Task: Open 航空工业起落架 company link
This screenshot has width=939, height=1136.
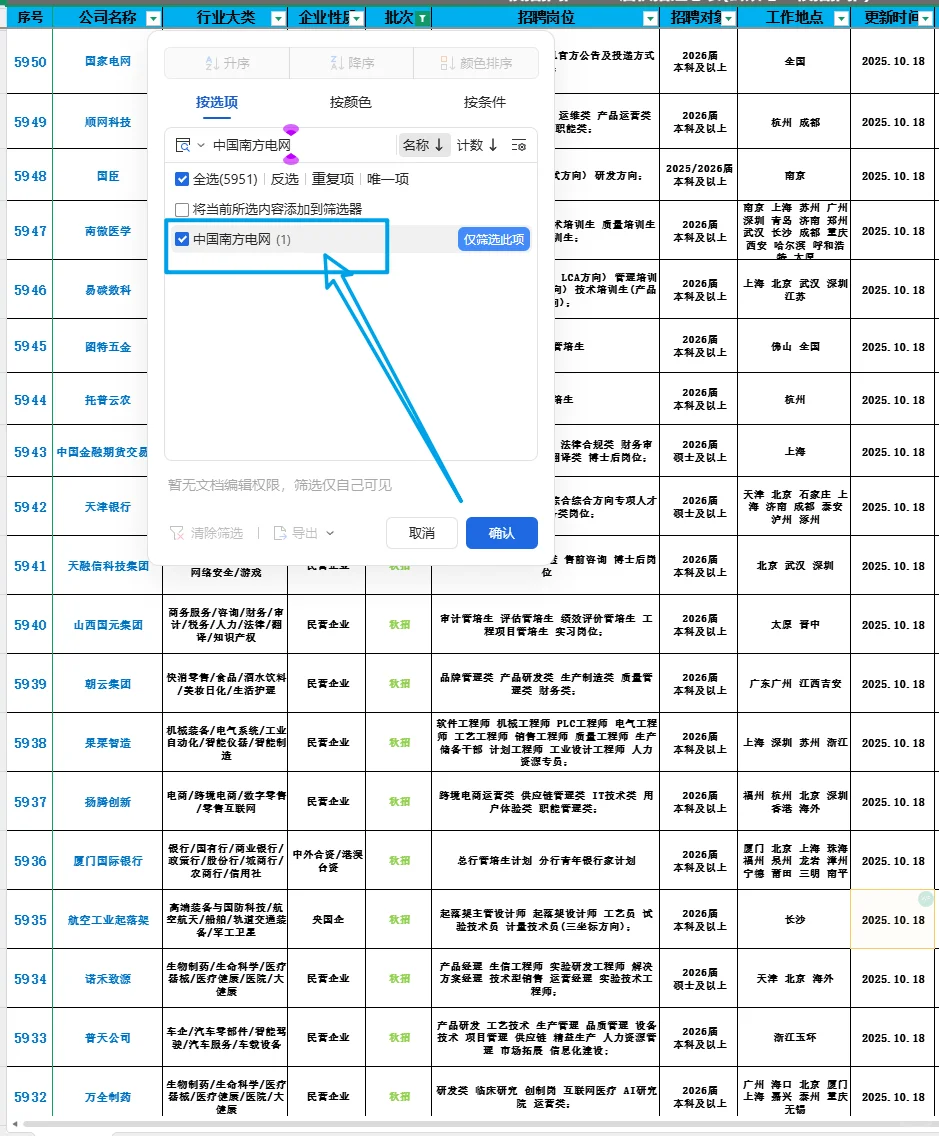Action: 108,920
